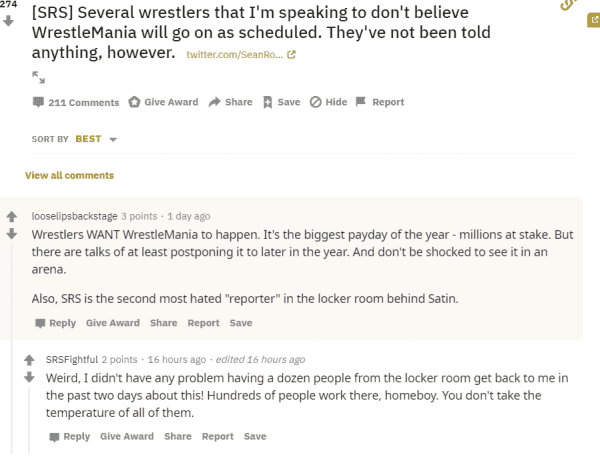This screenshot has height=461, width=600.
Task: Click the expand post arrows icon
Action: coord(39,76)
